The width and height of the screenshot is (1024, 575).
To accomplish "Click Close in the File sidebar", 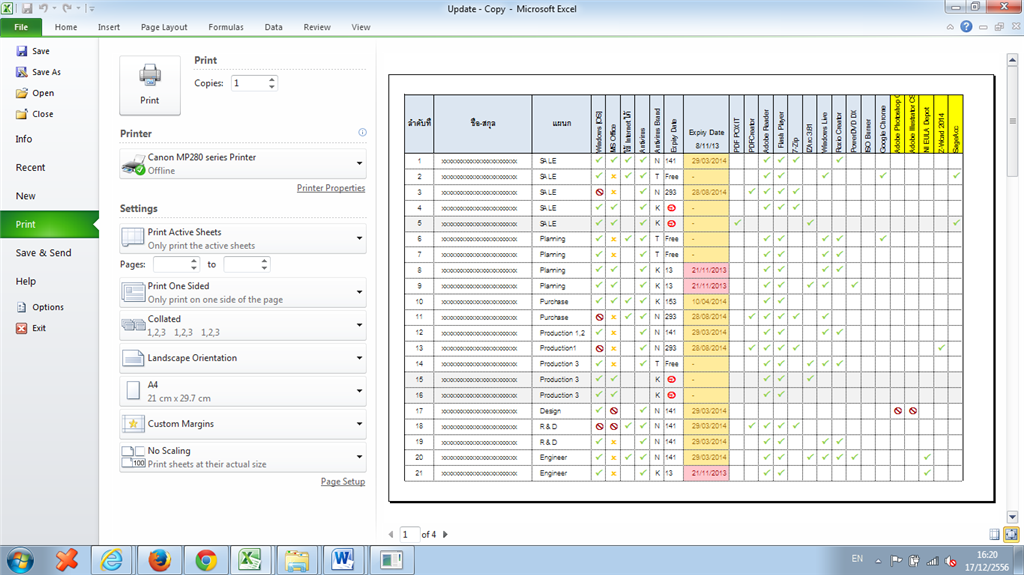I will pos(35,114).
